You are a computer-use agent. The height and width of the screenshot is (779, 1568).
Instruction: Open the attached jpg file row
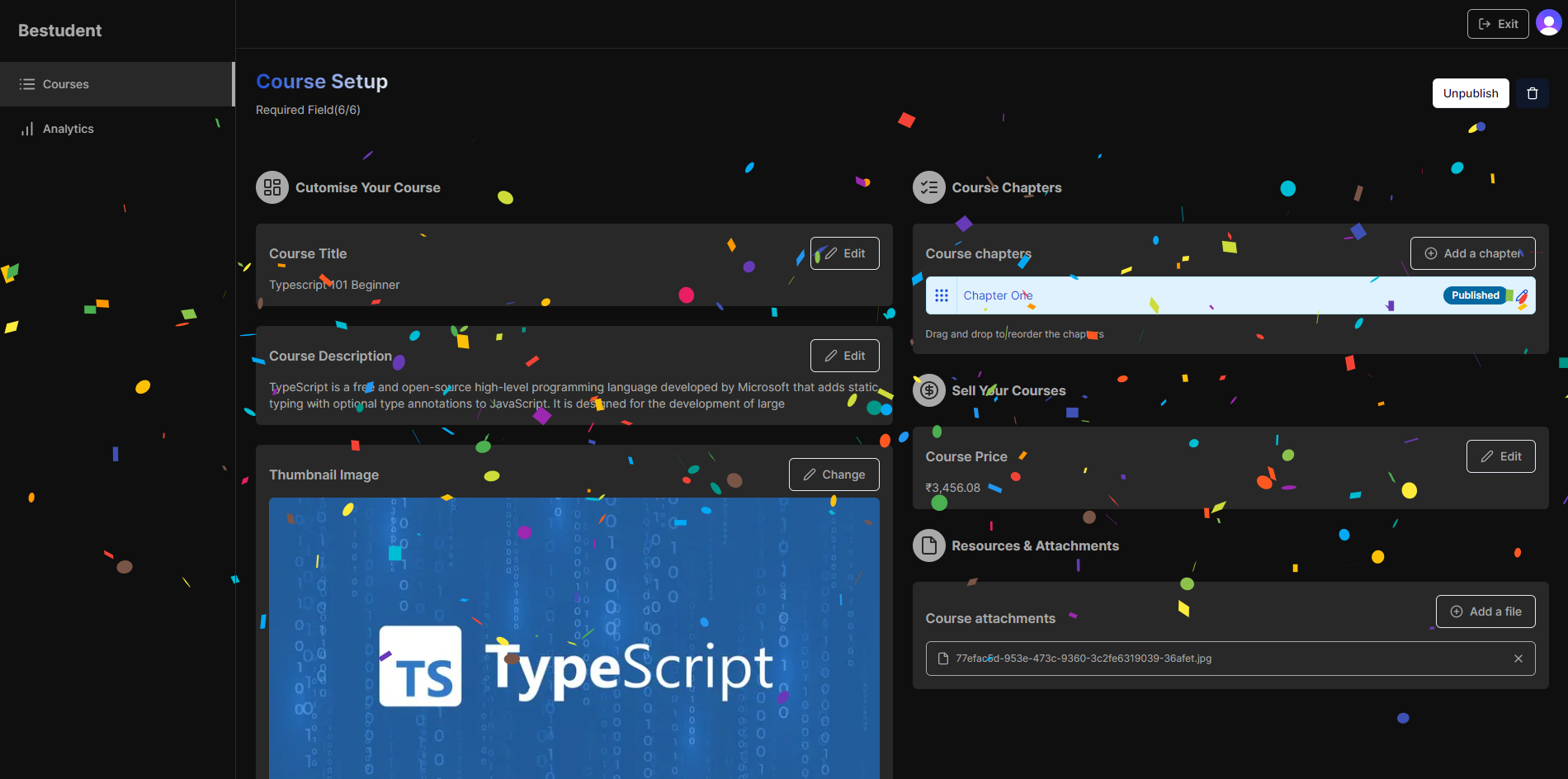1230,659
